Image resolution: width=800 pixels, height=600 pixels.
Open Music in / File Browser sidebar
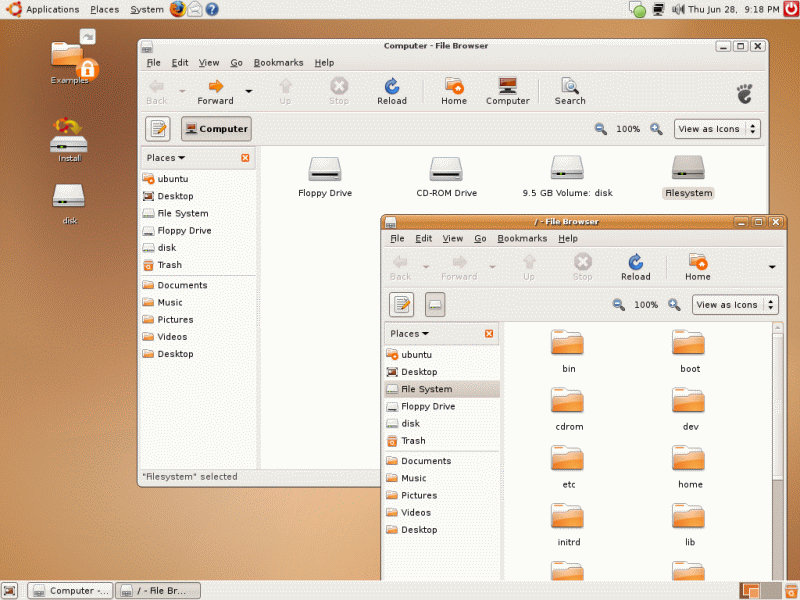pos(442,478)
